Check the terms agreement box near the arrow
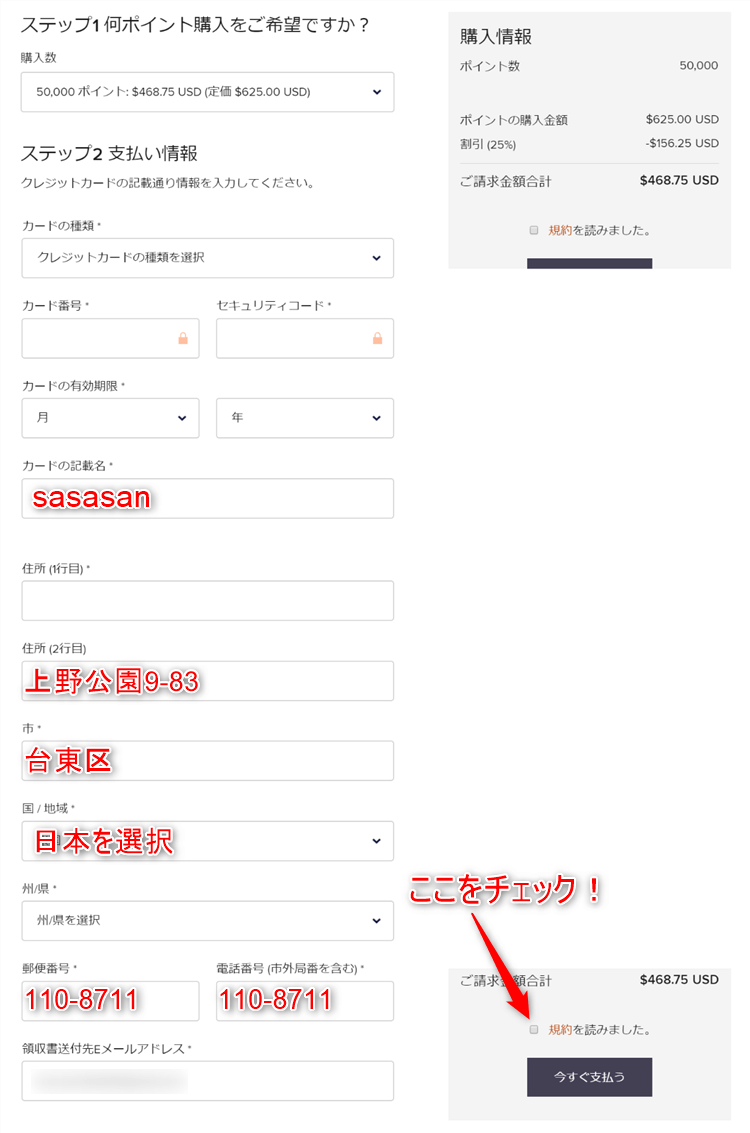The image size is (750, 1133). (x=534, y=1029)
